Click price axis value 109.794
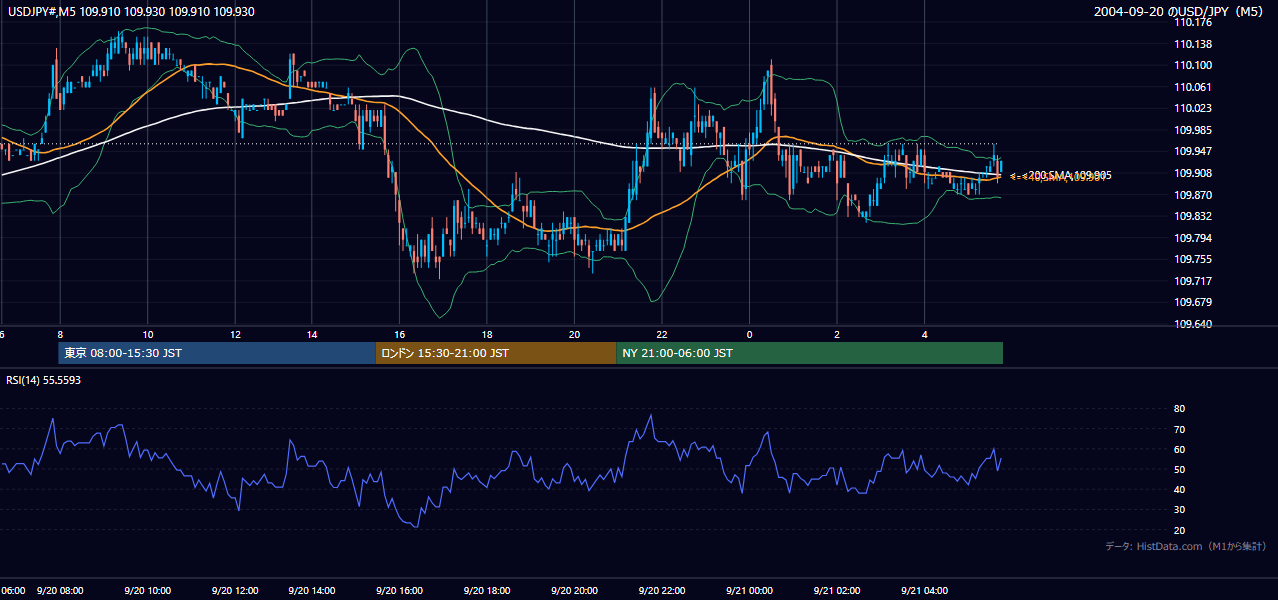Viewport: 1278px width, 600px height. [1191, 238]
